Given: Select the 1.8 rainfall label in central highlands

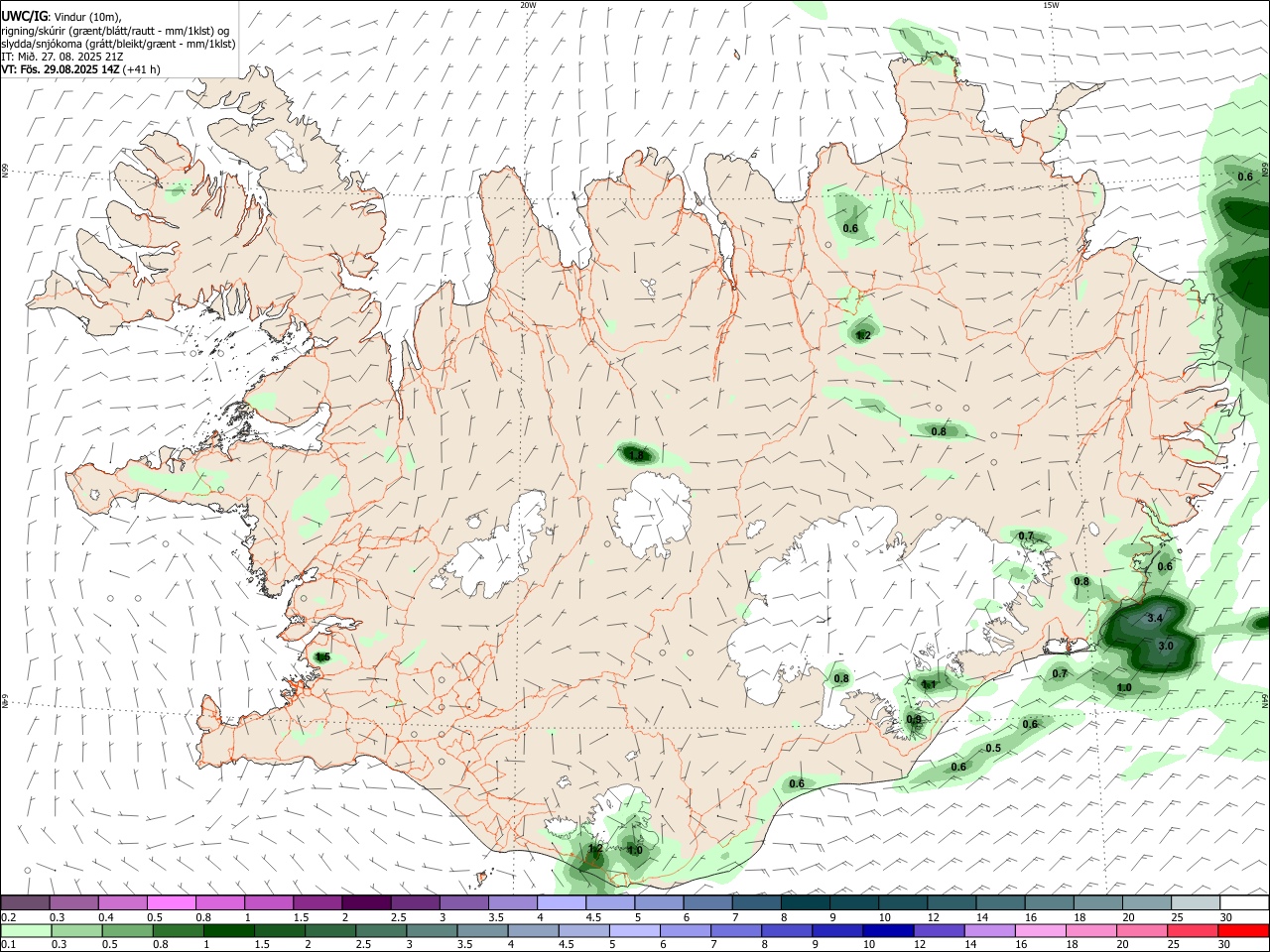Looking at the screenshot, I should point(637,456).
